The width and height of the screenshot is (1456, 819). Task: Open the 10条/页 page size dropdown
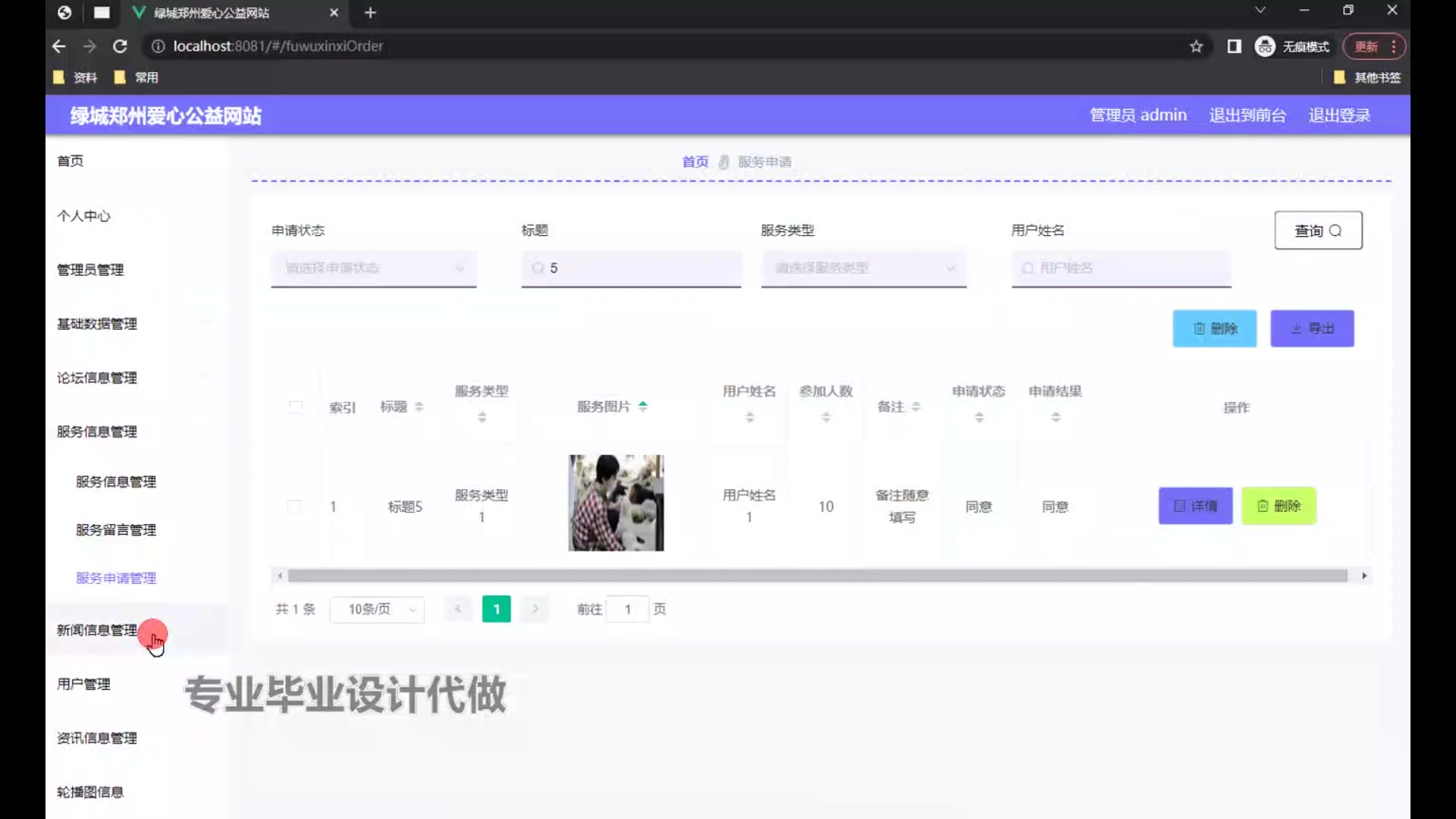tap(377, 609)
